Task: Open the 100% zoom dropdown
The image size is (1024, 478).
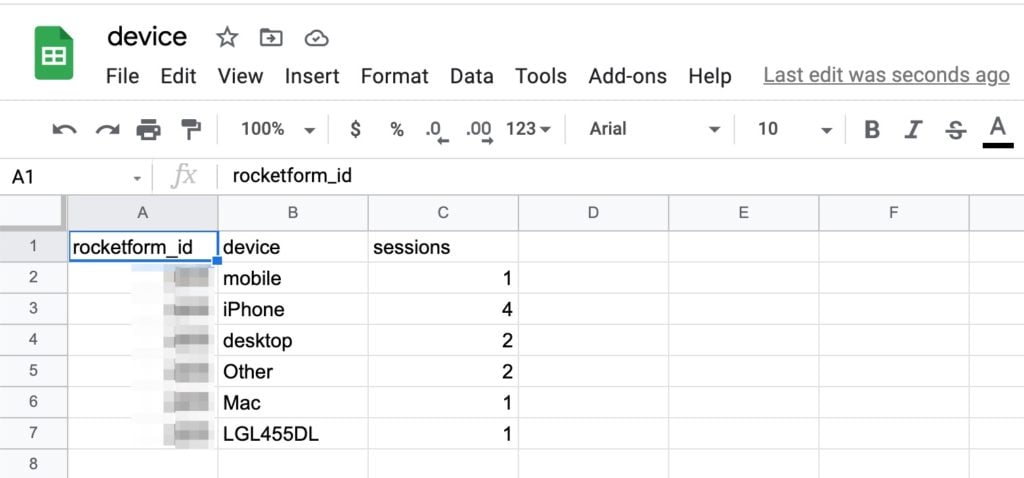Action: click(277, 129)
